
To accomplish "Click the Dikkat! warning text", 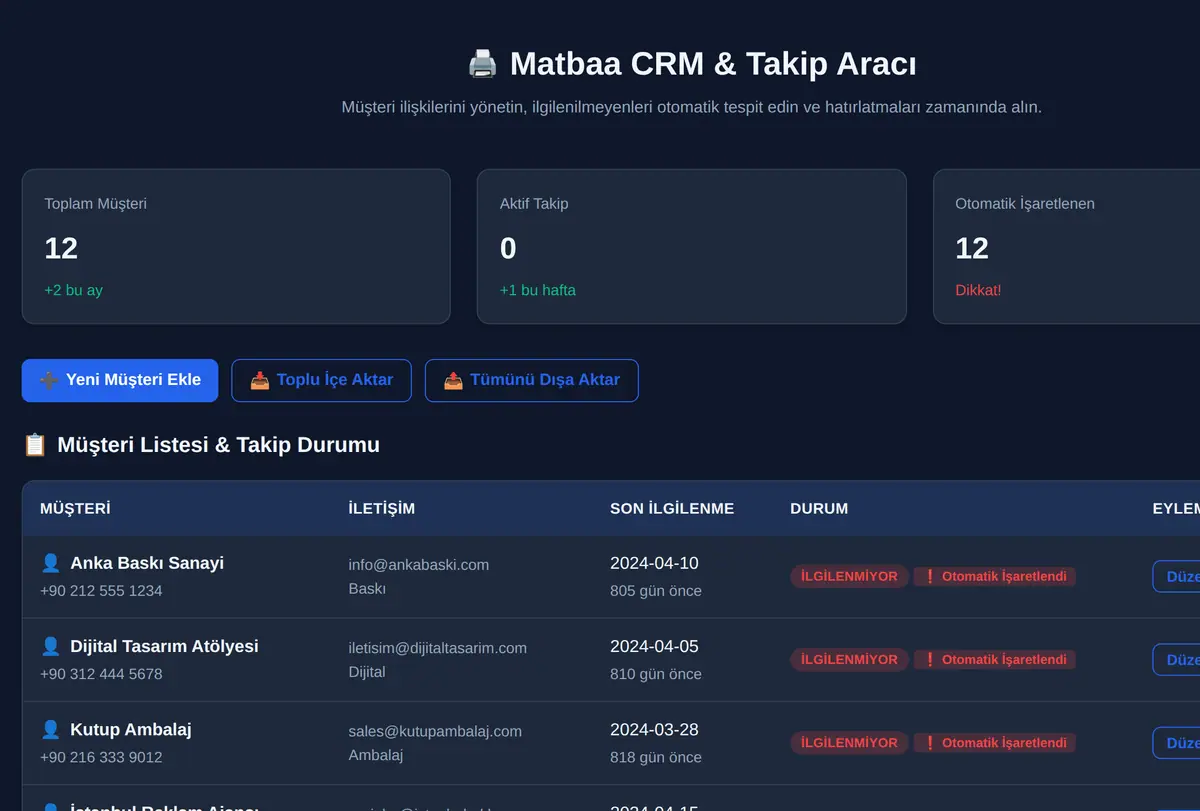I will pos(978,290).
